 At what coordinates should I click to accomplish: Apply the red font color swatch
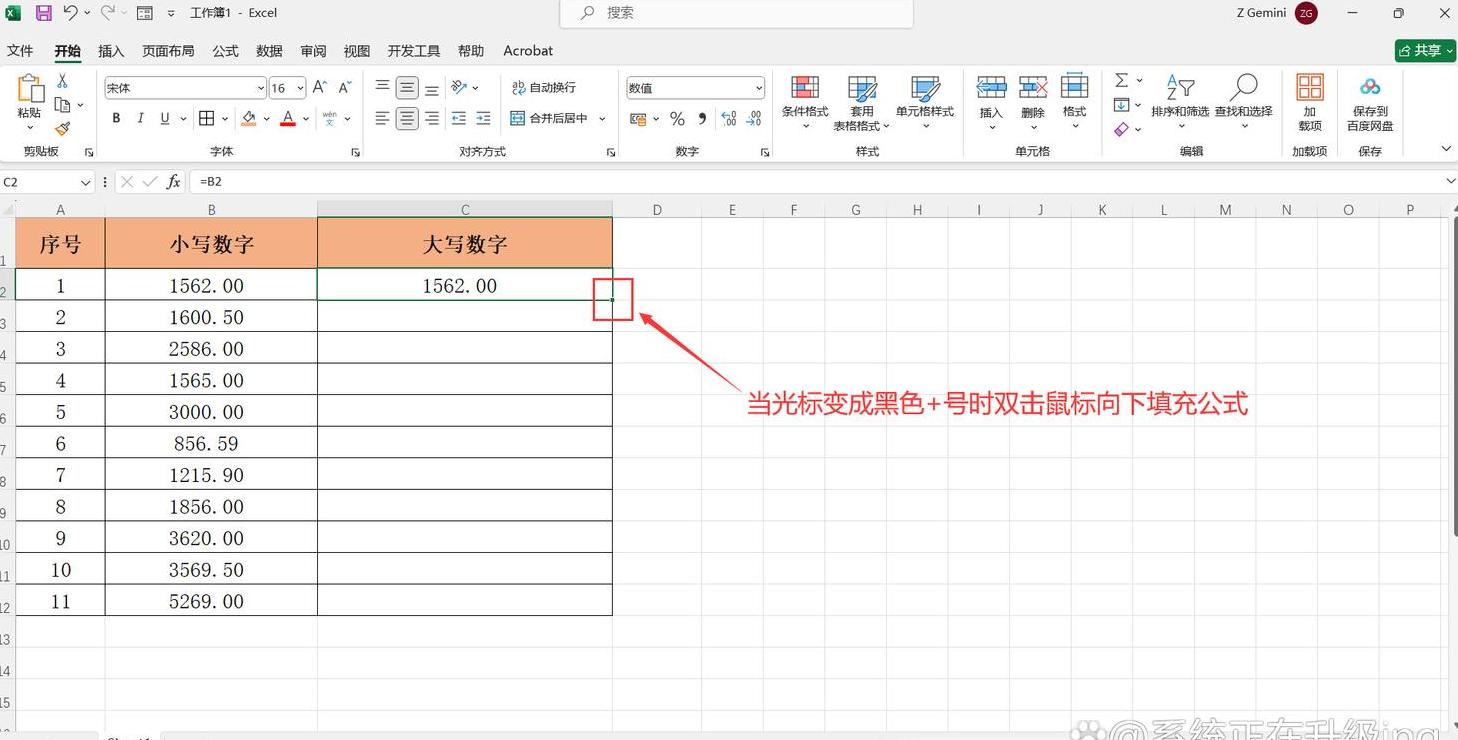[x=288, y=118]
